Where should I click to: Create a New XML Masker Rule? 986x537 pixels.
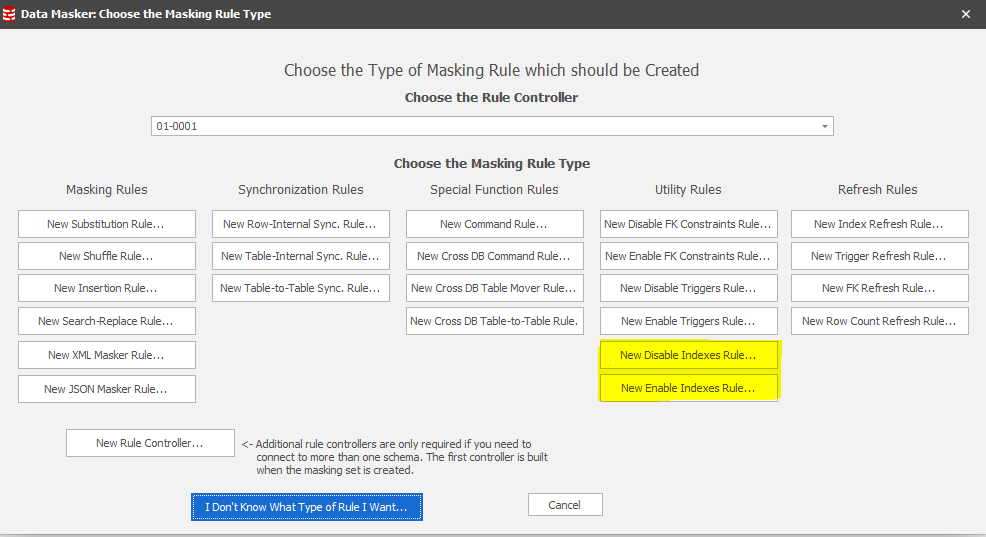[106, 355]
